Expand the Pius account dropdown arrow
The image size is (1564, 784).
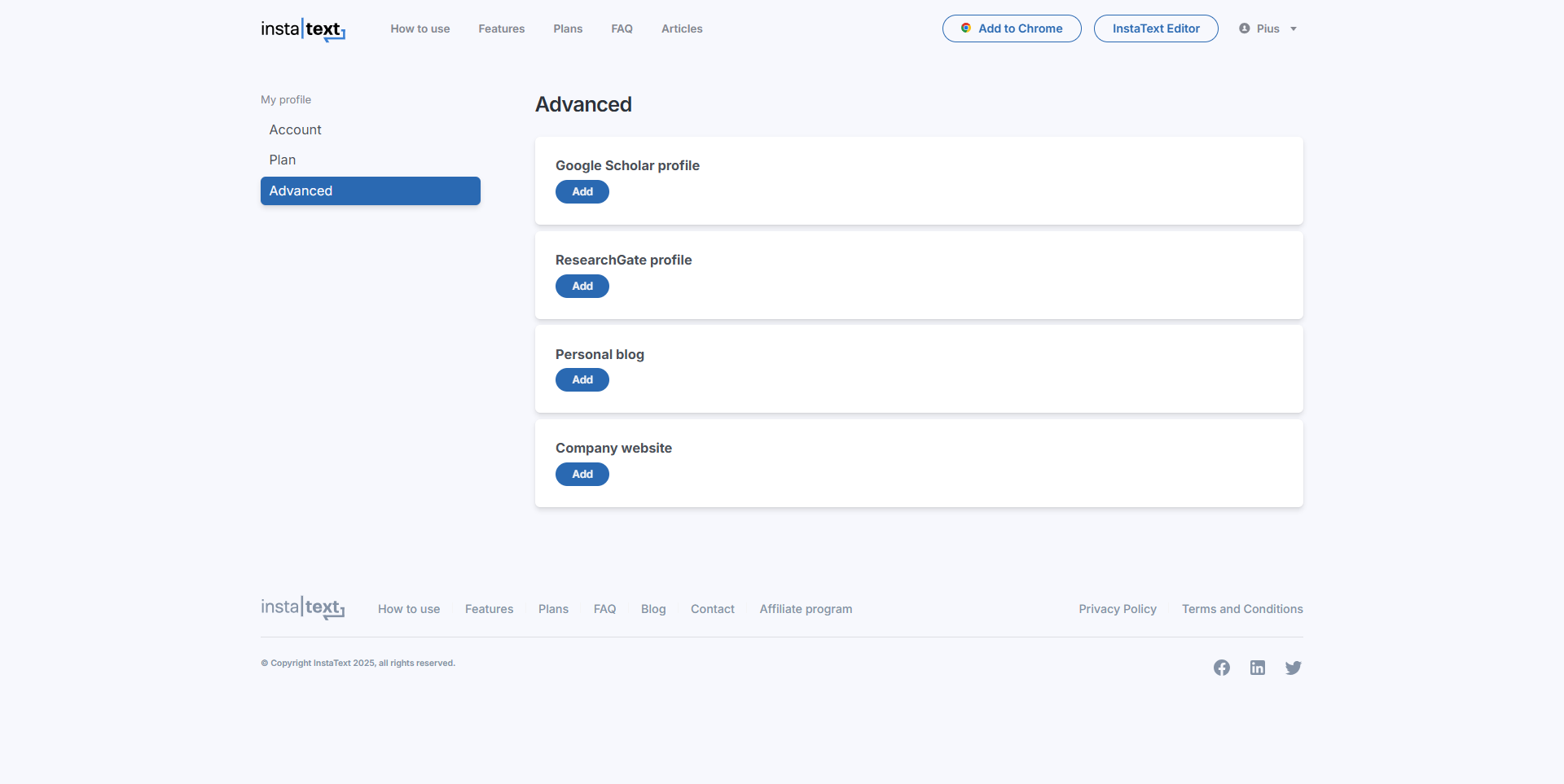point(1293,29)
